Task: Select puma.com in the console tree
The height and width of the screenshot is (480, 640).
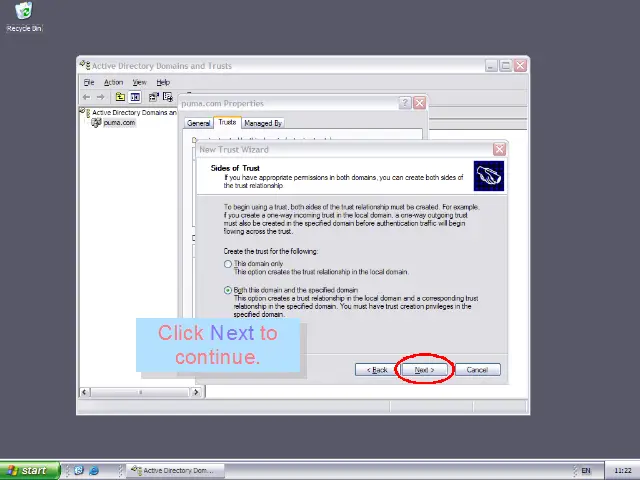Action: (119, 122)
